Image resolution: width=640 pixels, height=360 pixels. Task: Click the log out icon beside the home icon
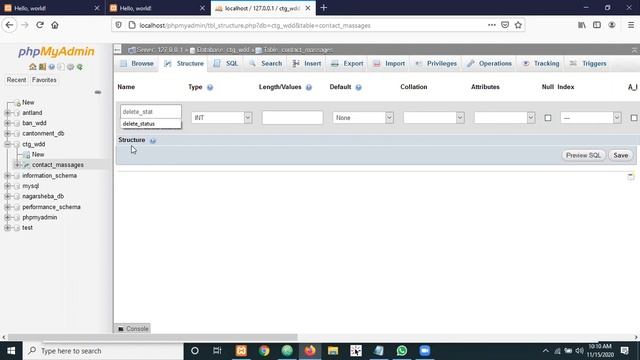click(x=42, y=67)
